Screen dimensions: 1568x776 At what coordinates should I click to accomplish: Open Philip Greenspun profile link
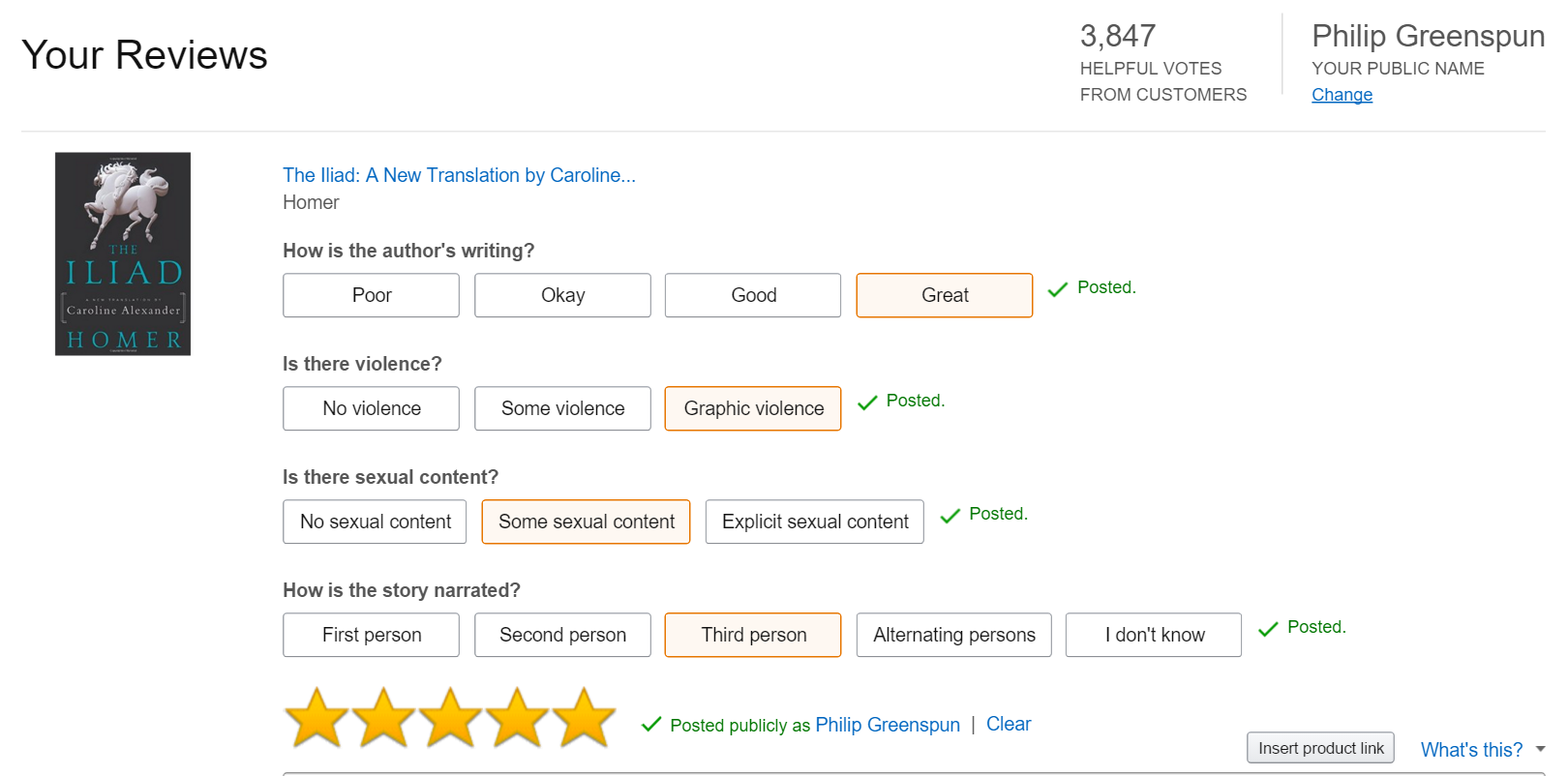[x=888, y=725]
